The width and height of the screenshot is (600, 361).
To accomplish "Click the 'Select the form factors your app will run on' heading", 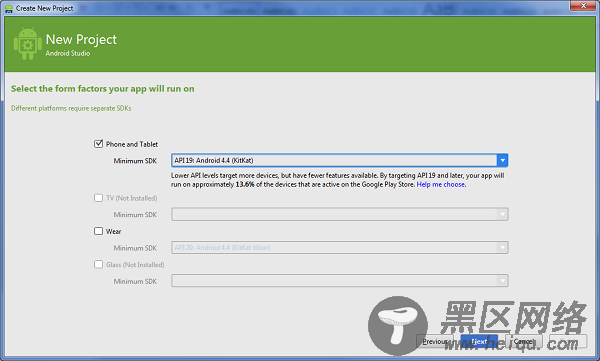I will (x=103, y=89).
